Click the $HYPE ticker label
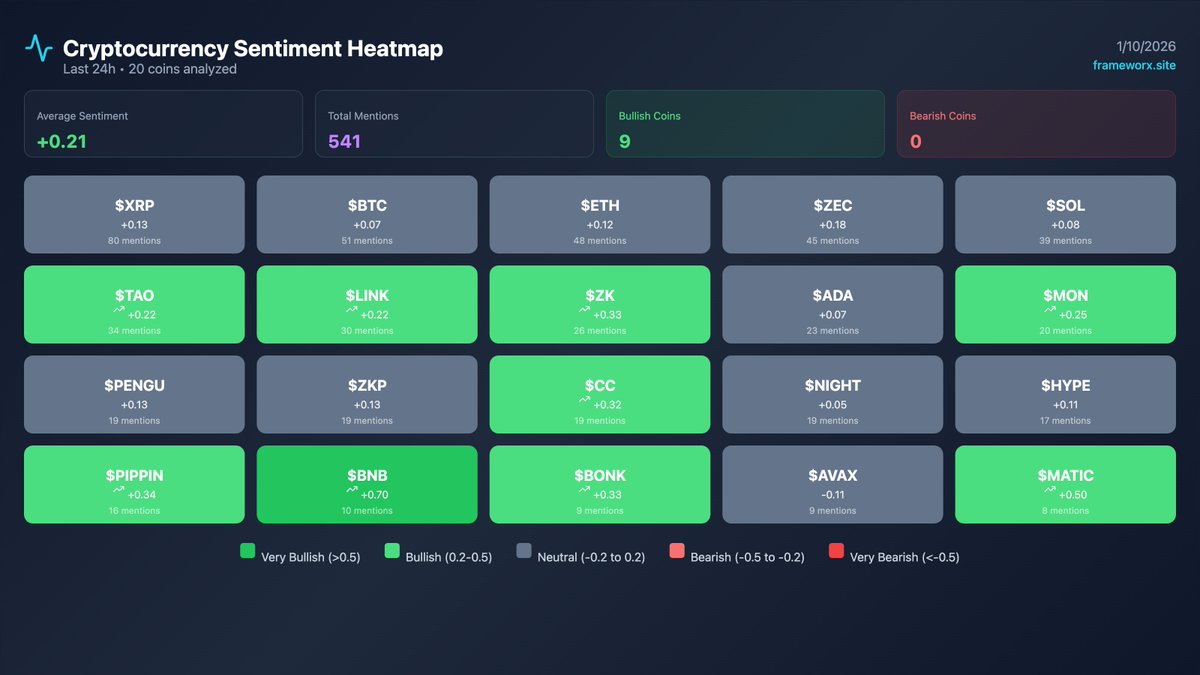Screen dimensions: 1200x675 click(x=1066, y=386)
